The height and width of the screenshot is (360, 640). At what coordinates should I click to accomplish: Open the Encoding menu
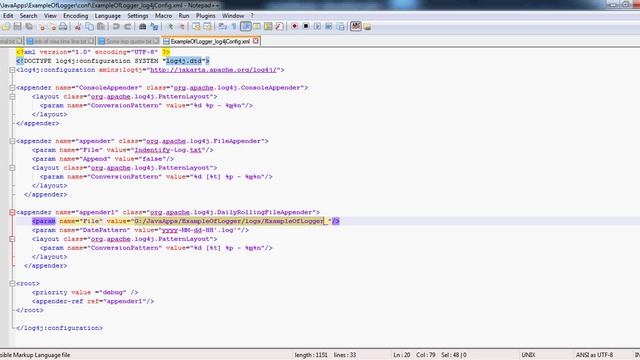76,16
